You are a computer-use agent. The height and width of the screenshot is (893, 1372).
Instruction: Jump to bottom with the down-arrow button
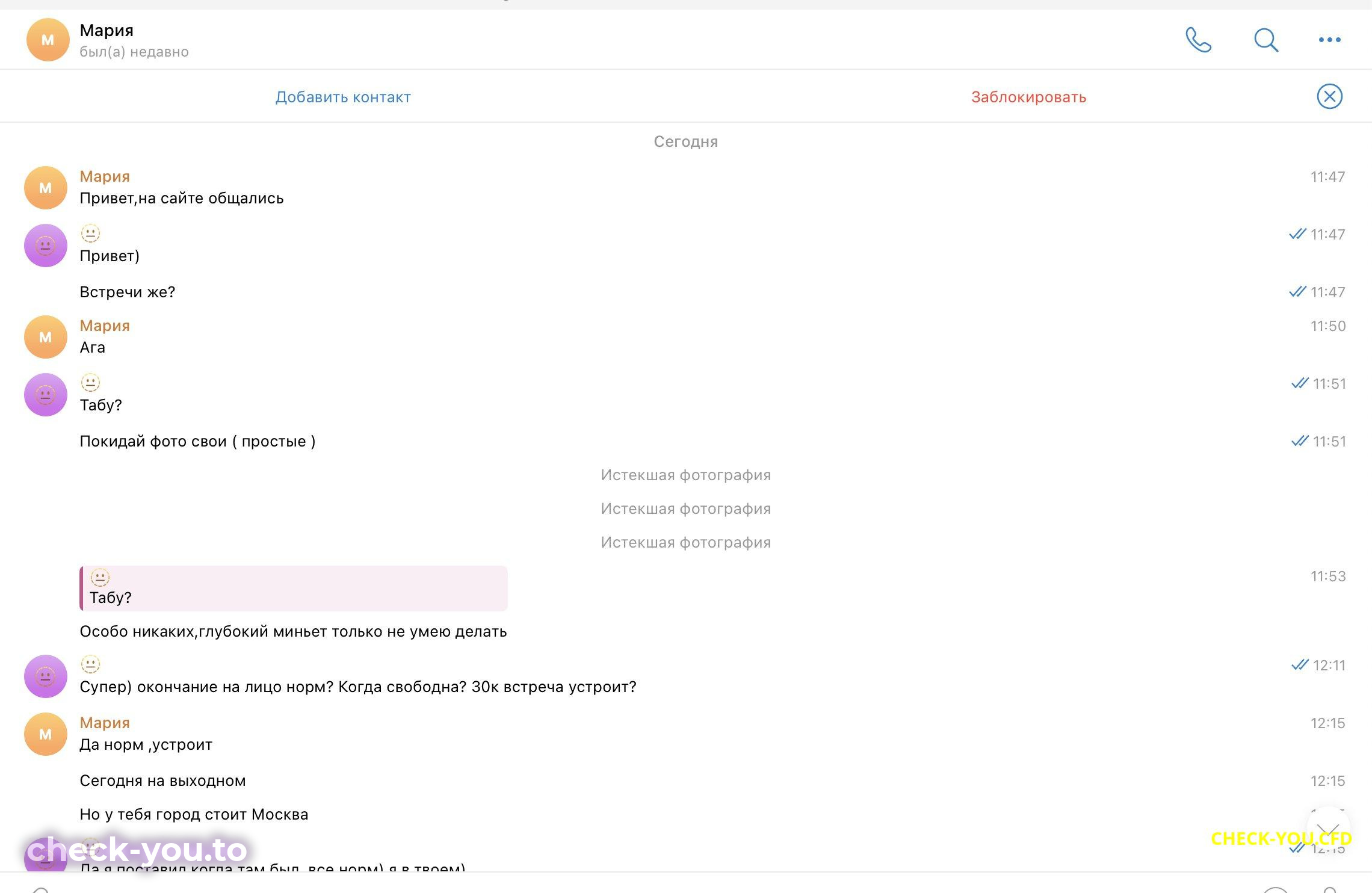tap(1329, 829)
